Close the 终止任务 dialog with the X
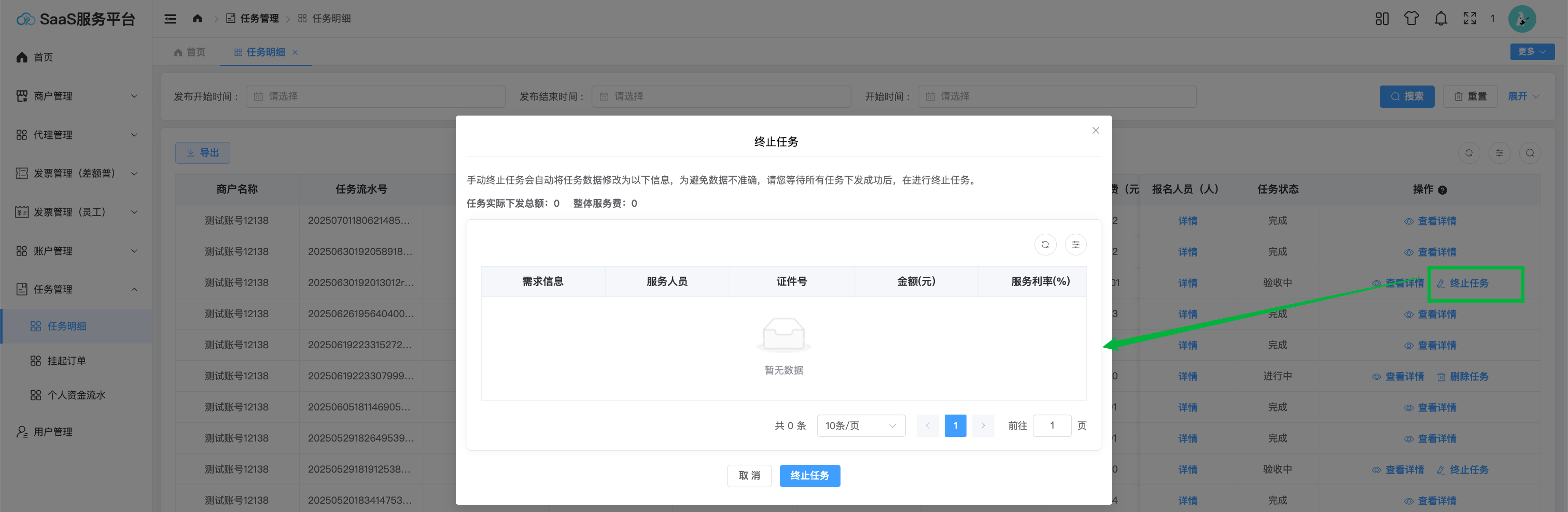1568x512 pixels. (1096, 130)
